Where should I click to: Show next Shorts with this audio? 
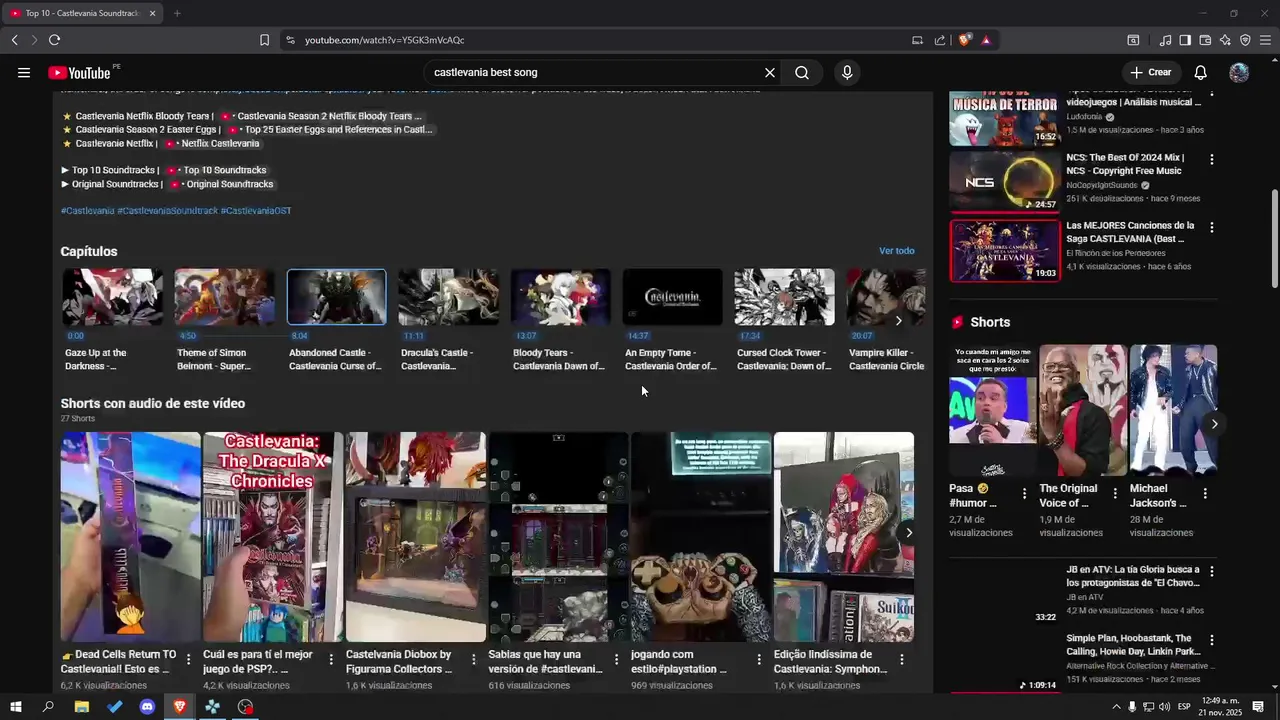click(908, 533)
